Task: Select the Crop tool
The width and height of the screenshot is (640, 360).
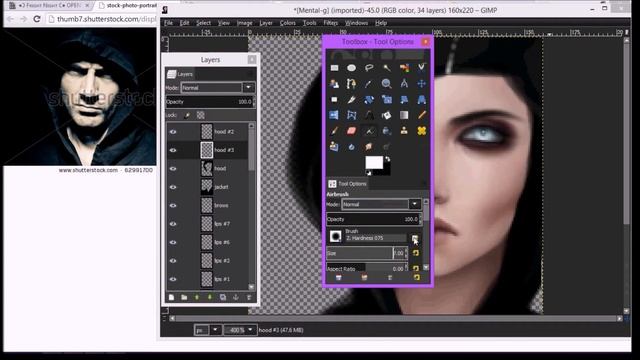Action: coord(351,99)
